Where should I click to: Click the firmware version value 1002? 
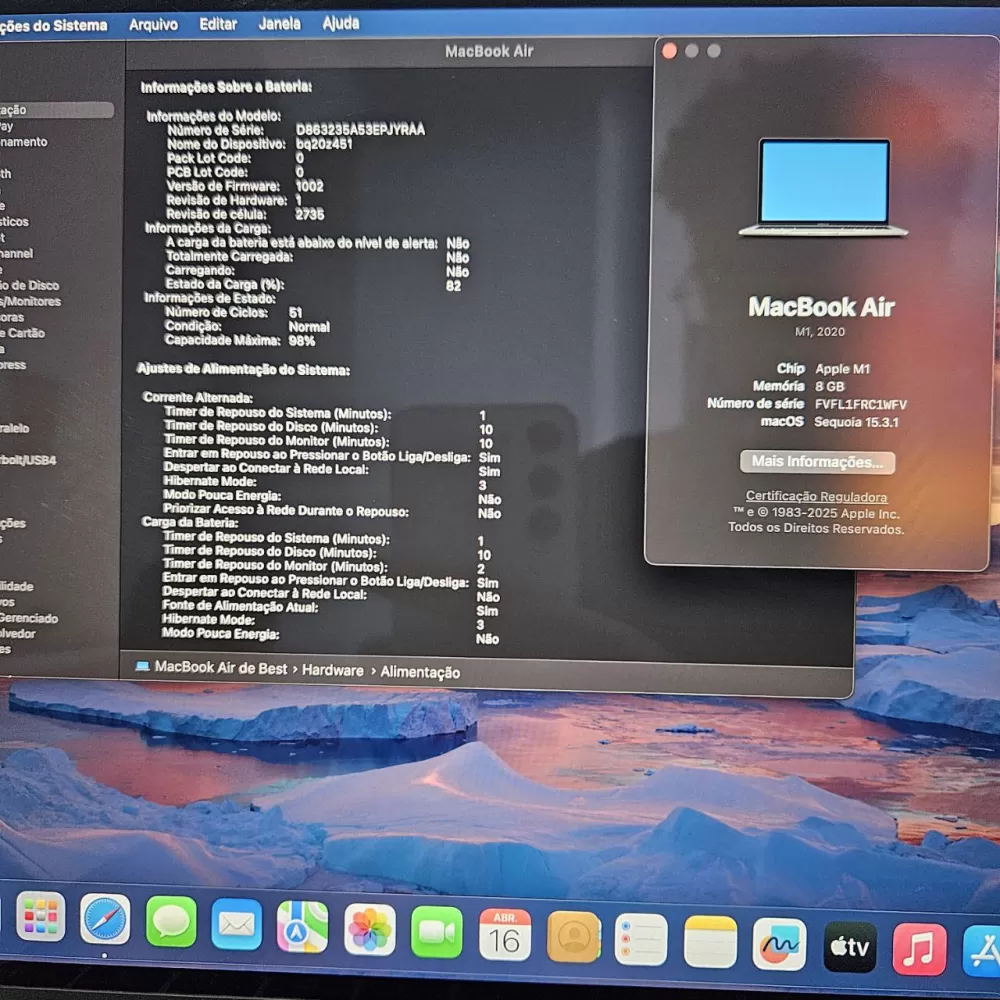pyautogui.click(x=309, y=186)
